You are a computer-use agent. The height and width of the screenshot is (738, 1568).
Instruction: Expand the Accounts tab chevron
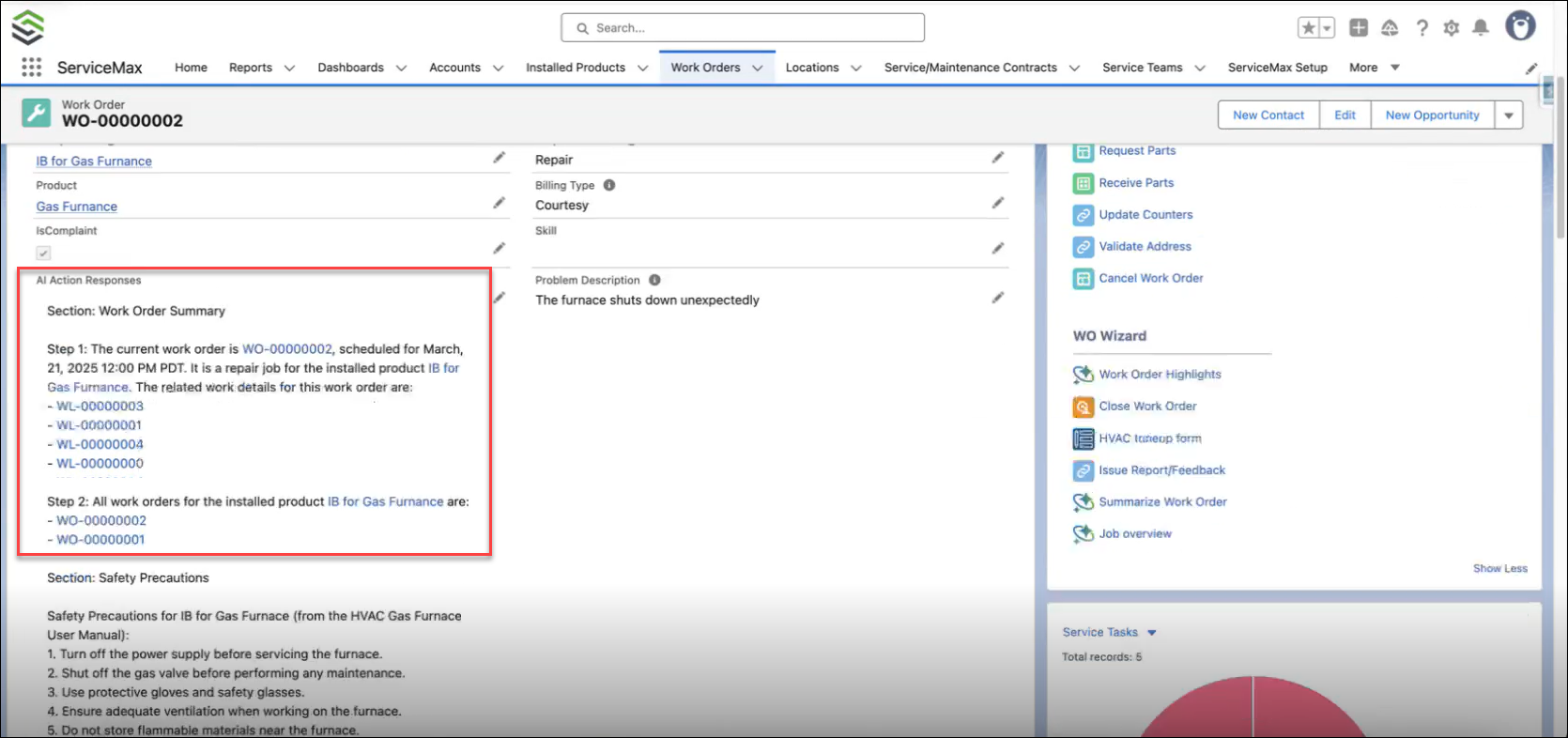(498, 68)
